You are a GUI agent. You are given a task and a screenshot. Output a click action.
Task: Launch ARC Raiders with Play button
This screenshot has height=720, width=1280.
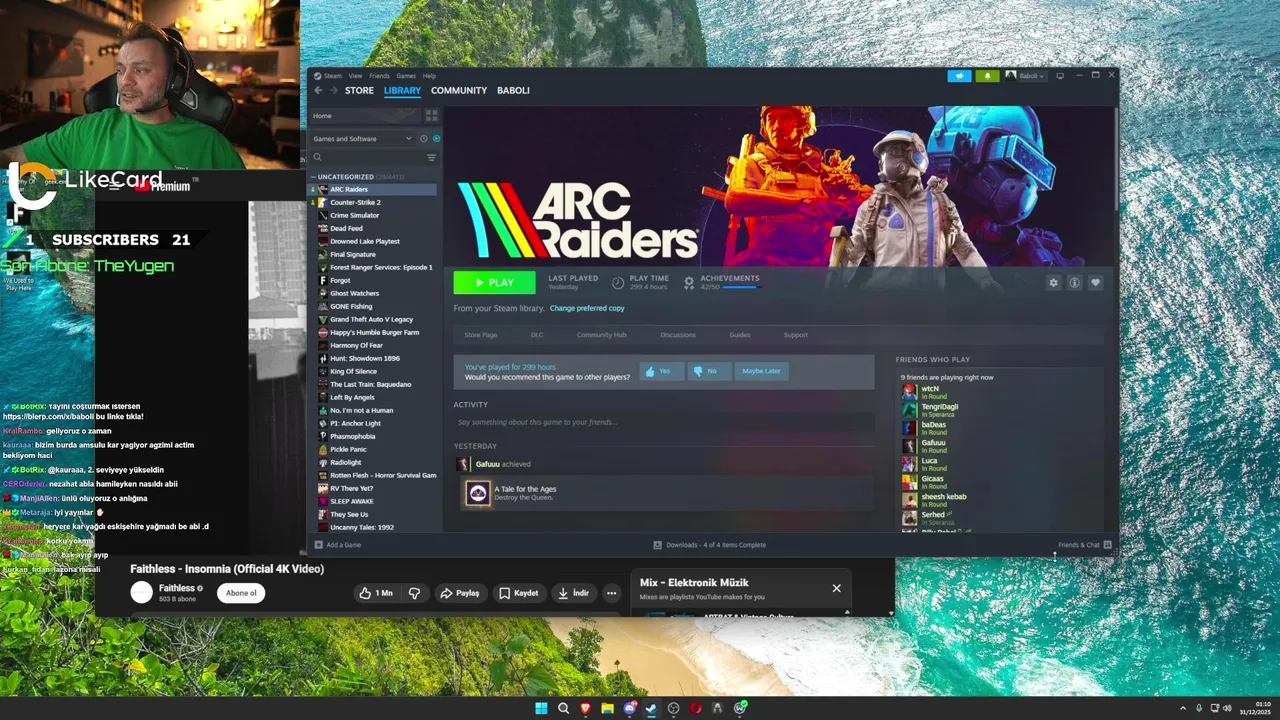494,283
